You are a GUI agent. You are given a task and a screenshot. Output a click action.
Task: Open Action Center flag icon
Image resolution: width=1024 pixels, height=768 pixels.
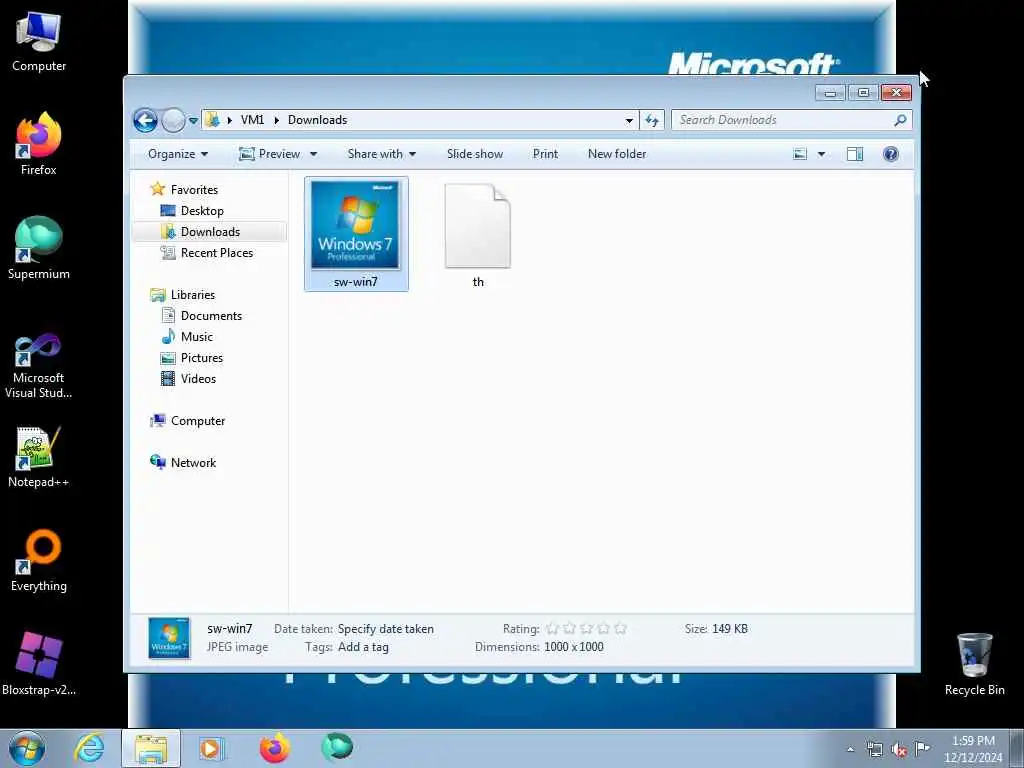pyautogui.click(x=922, y=748)
